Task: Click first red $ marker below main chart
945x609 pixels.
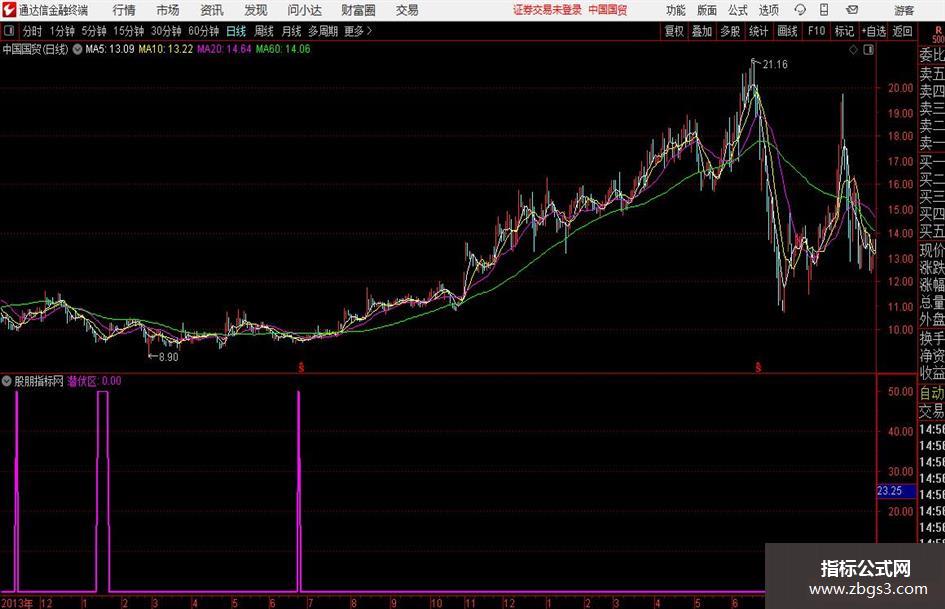Action: pos(301,367)
